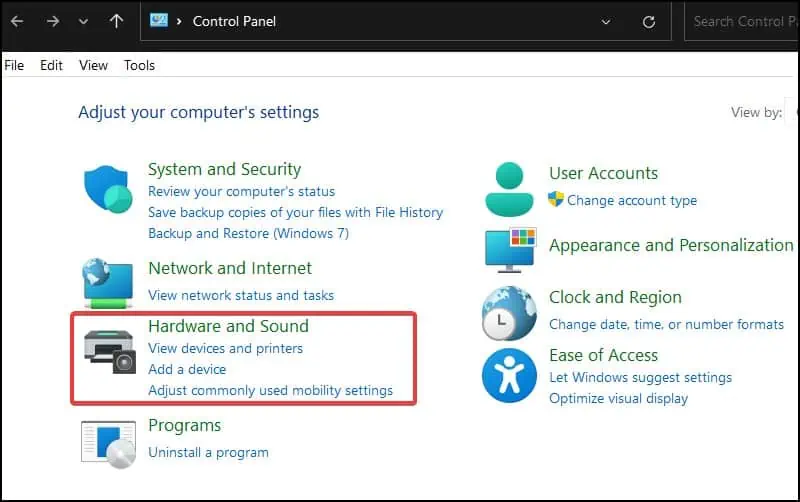Open the address bar history dropdown
800x502 pixels.
[606, 21]
